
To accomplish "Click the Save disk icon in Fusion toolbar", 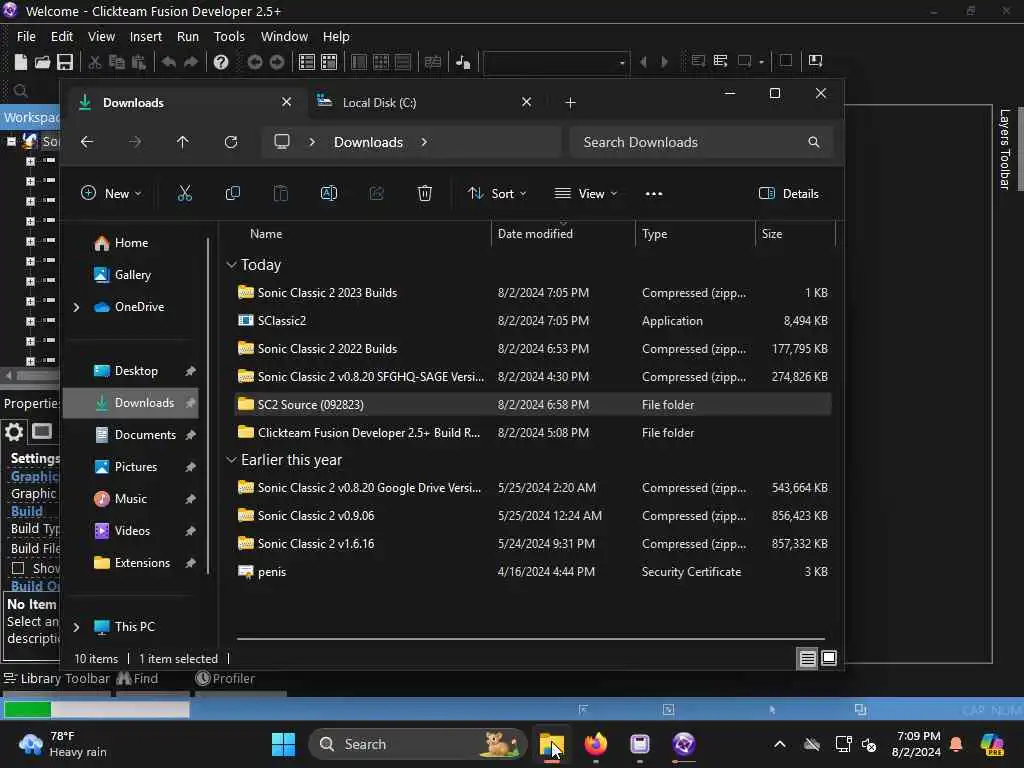I will point(65,62).
